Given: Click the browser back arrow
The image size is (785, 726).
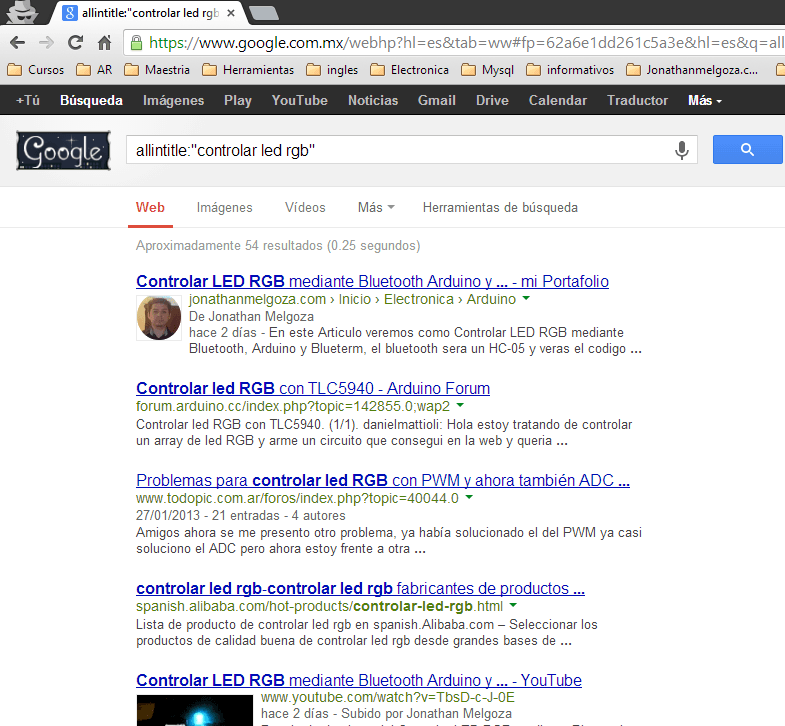Looking at the screenshot, I should (18, 43).
